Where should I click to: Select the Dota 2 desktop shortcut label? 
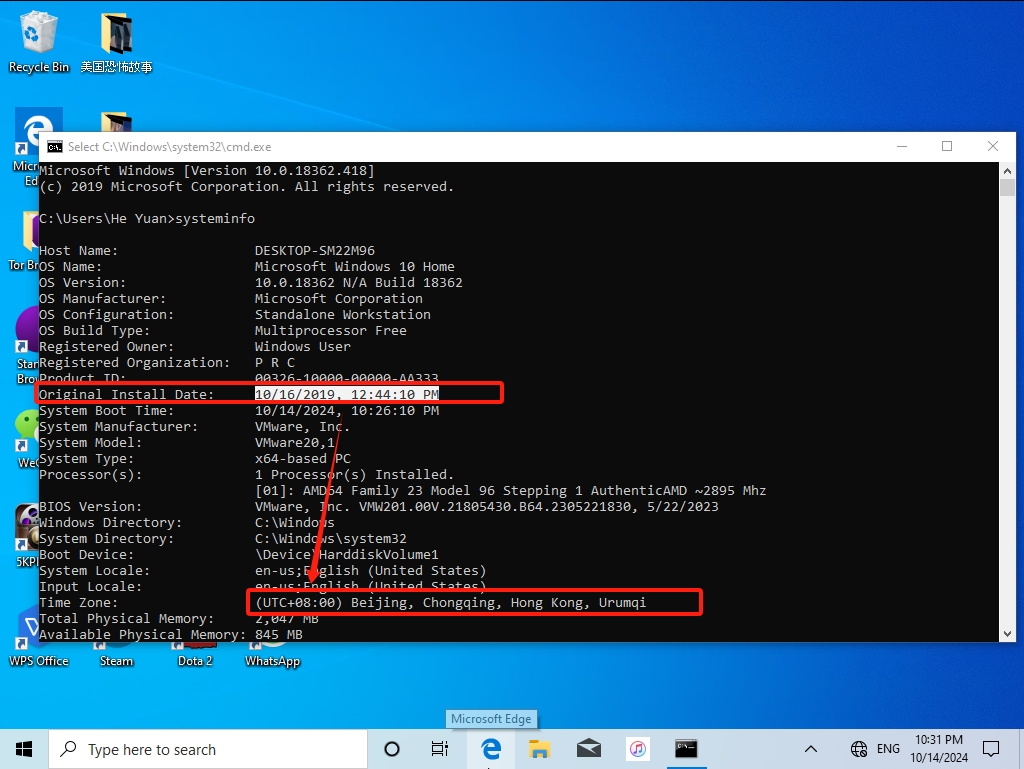pyautogui.click(x=195, y=661)
